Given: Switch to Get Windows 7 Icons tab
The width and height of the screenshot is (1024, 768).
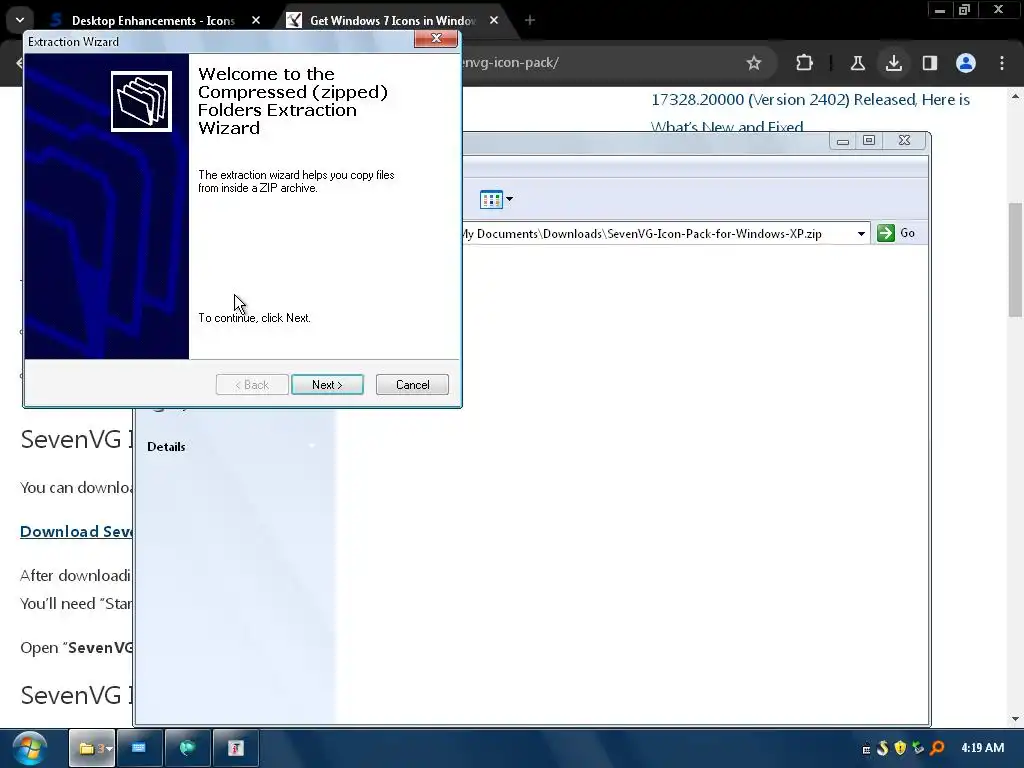Looking at the screenshot, I should pos(392,20).
